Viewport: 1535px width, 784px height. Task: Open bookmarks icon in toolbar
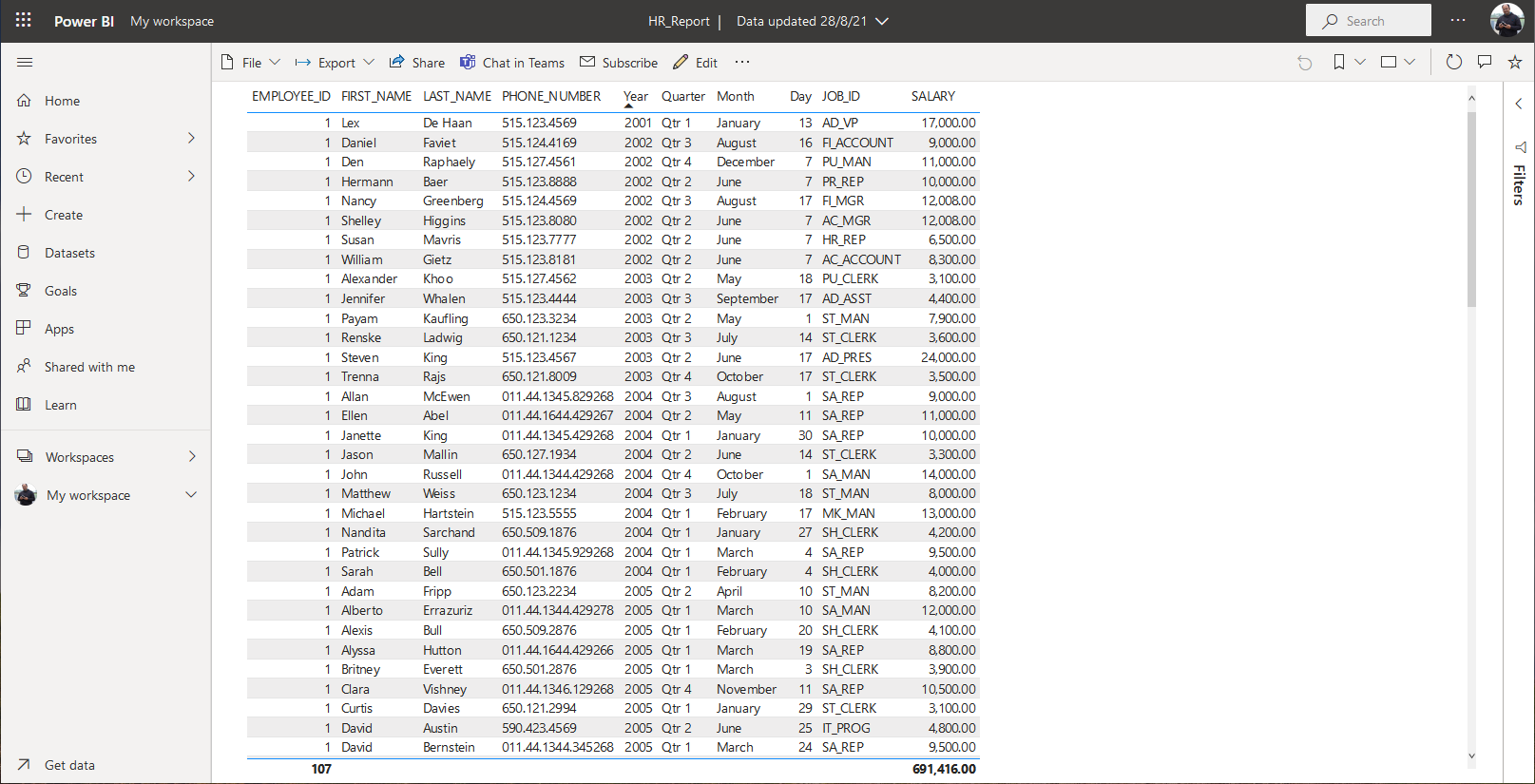pos(1338,62)
